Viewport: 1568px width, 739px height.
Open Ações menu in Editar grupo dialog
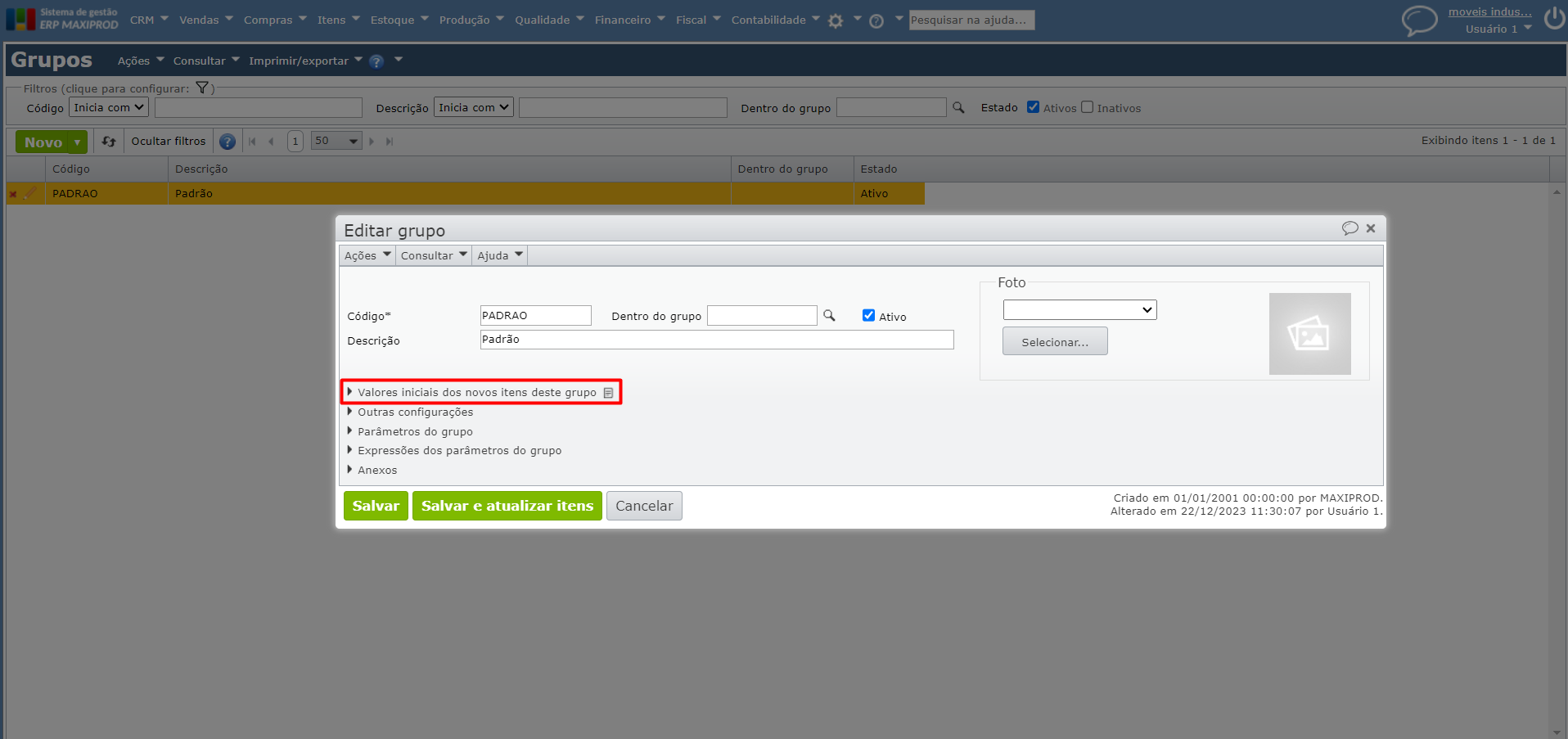point(367,255)
